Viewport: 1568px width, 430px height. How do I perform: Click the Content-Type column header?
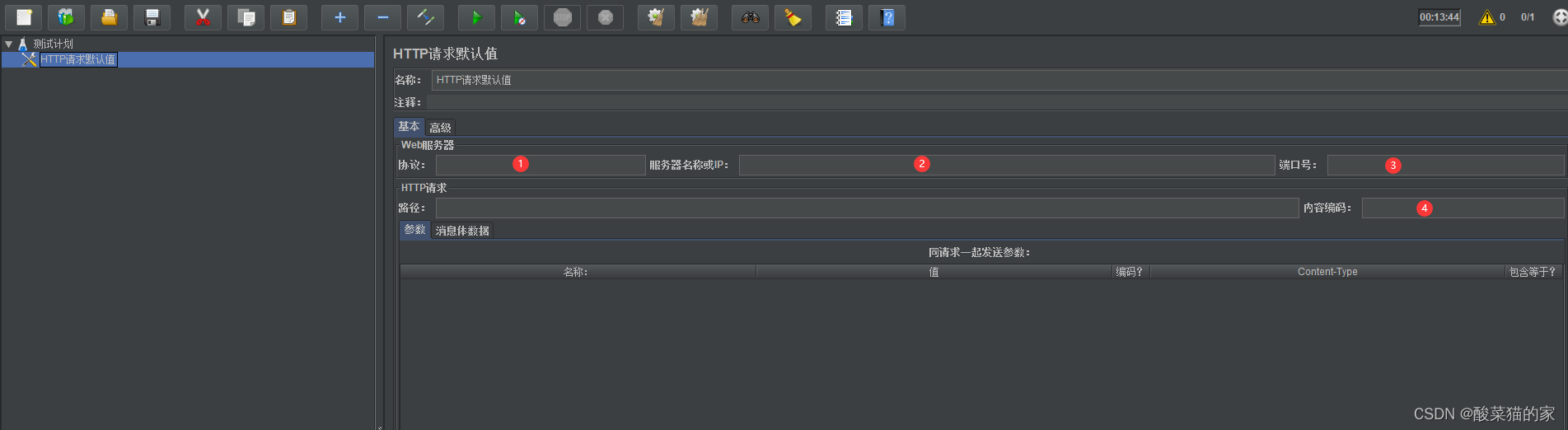1327,272
